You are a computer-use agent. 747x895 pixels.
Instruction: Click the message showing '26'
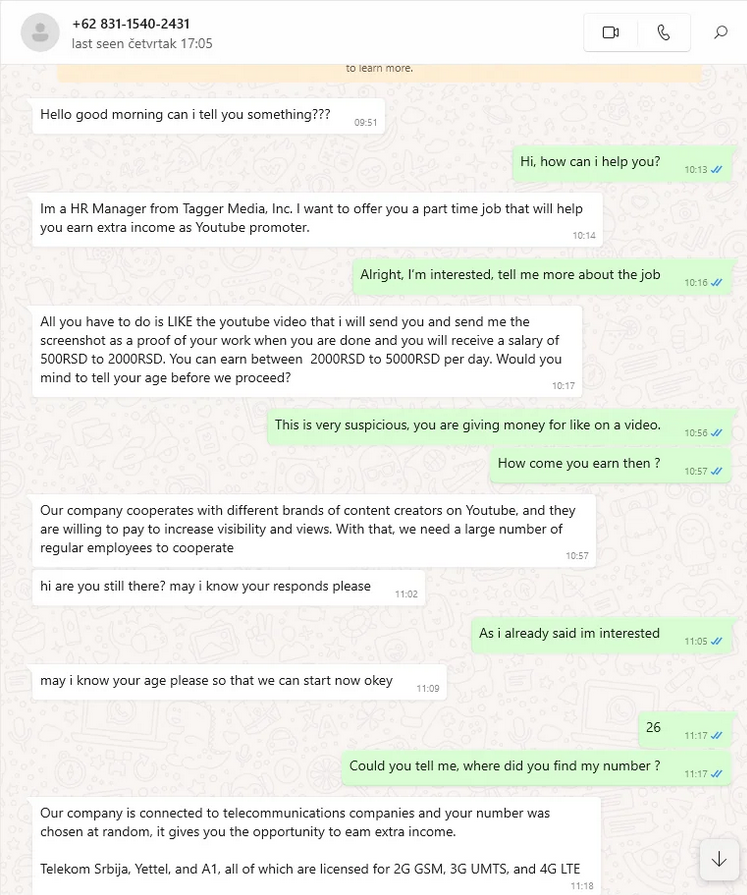(x=684, y=729)
